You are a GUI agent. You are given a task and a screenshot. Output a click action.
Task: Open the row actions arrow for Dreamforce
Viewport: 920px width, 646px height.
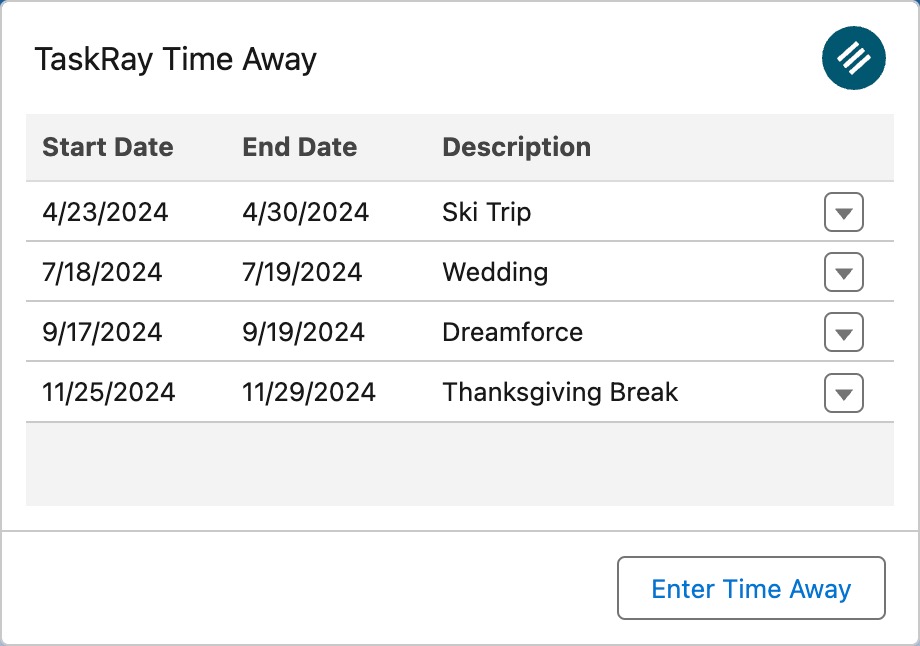click(843, 332)
